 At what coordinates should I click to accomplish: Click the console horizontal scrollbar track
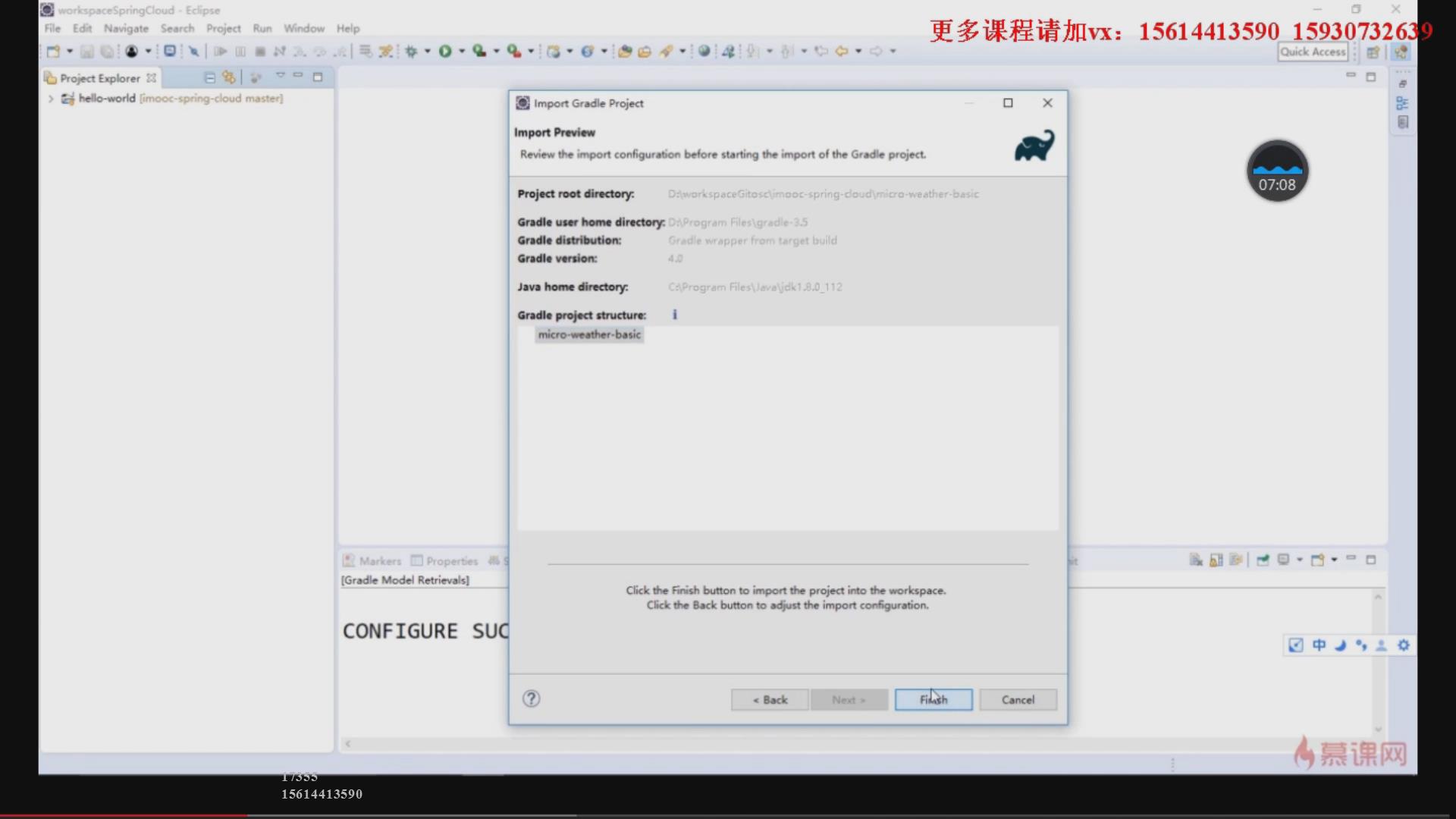(x=834, y=744)
